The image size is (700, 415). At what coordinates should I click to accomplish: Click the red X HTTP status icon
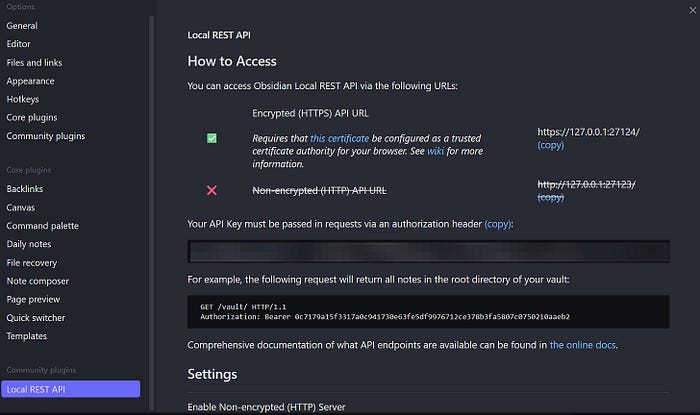click(x=212, y=190)
